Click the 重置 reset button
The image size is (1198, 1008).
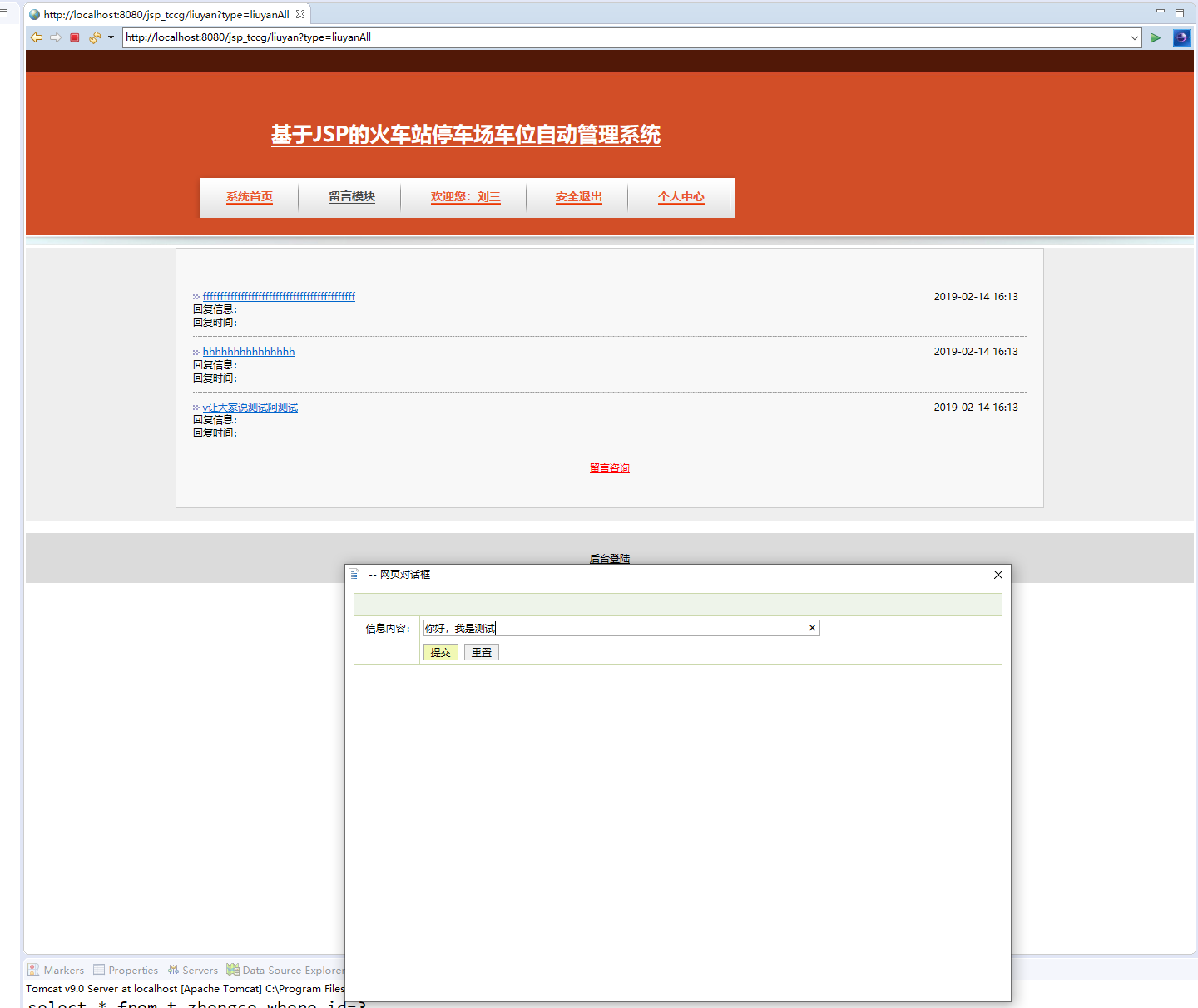481,653
